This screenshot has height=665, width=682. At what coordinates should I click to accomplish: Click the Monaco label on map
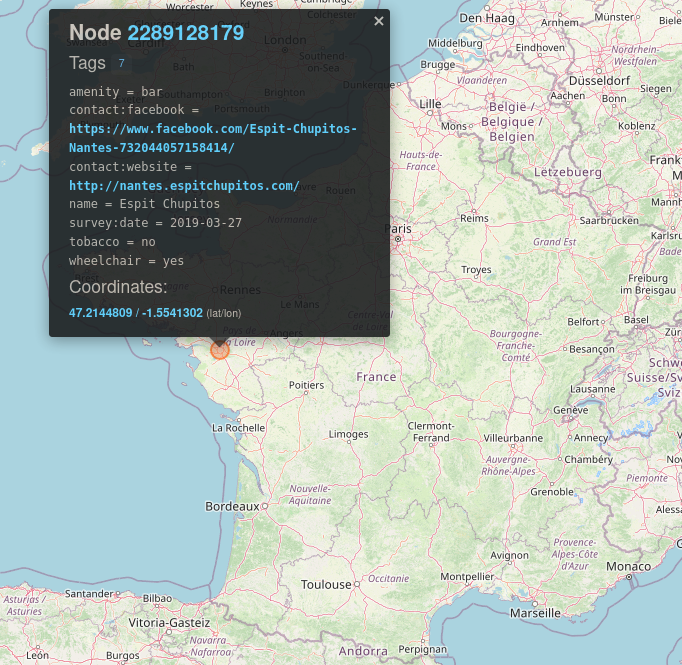629,567
